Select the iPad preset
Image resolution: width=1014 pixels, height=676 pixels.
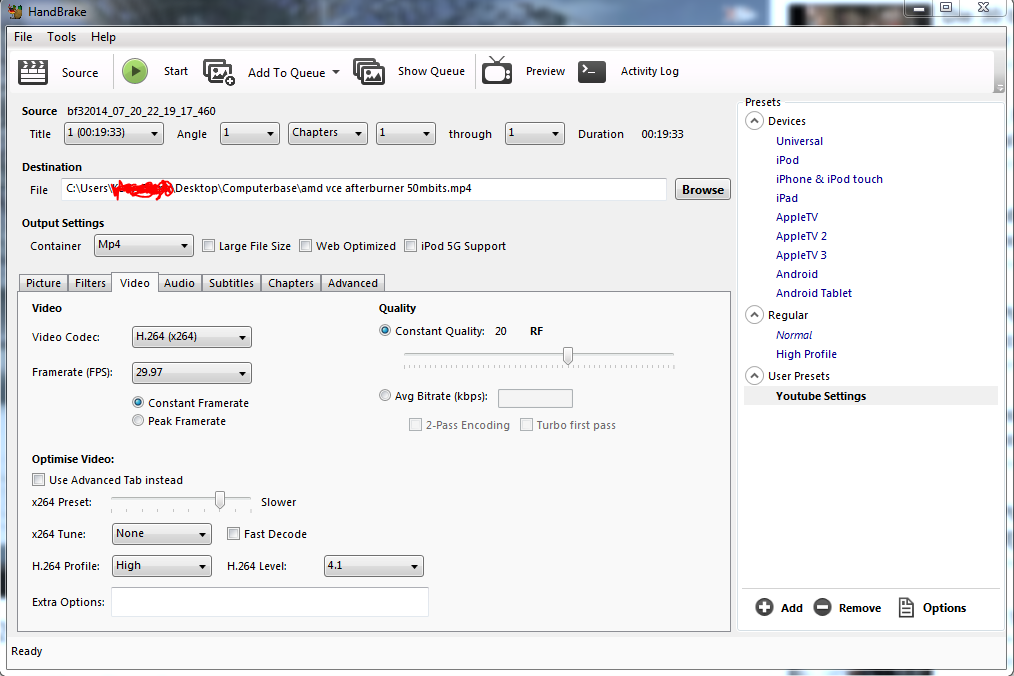tap(786, 198)
